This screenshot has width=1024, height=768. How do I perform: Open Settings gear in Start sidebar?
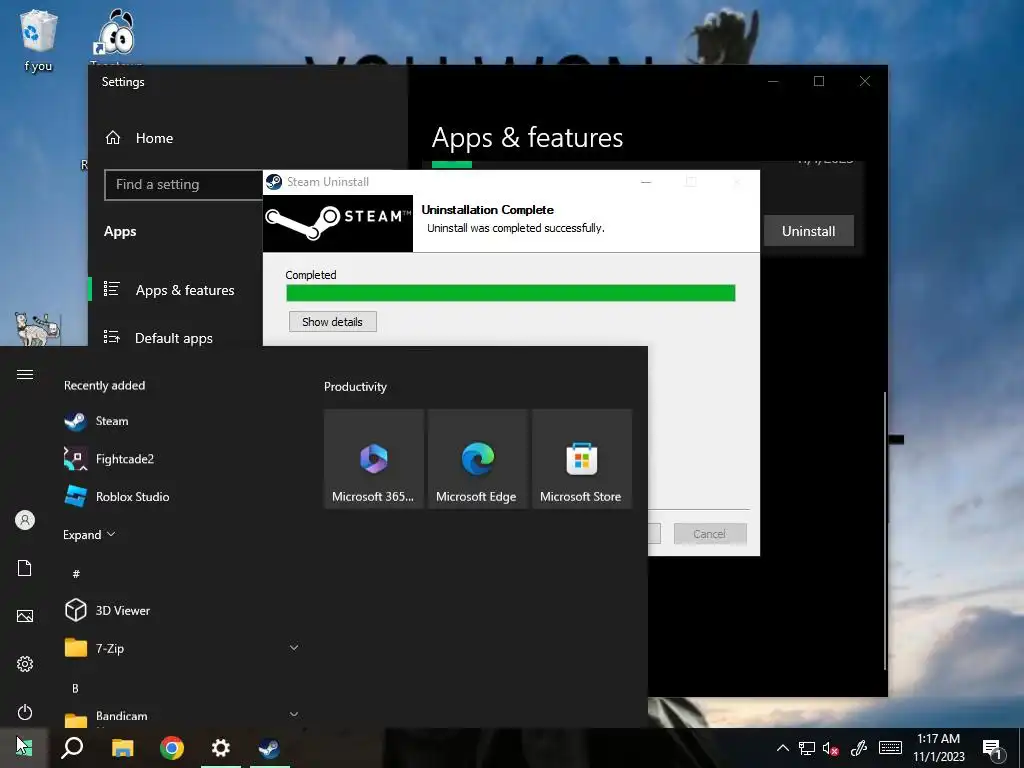25,664
